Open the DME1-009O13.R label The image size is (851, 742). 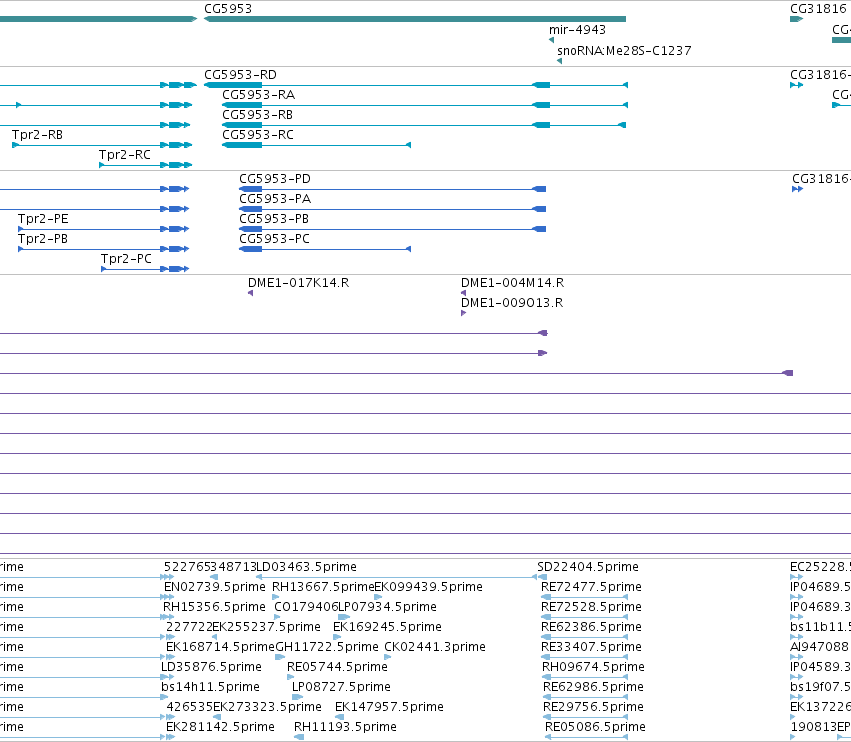pos(512,303)
